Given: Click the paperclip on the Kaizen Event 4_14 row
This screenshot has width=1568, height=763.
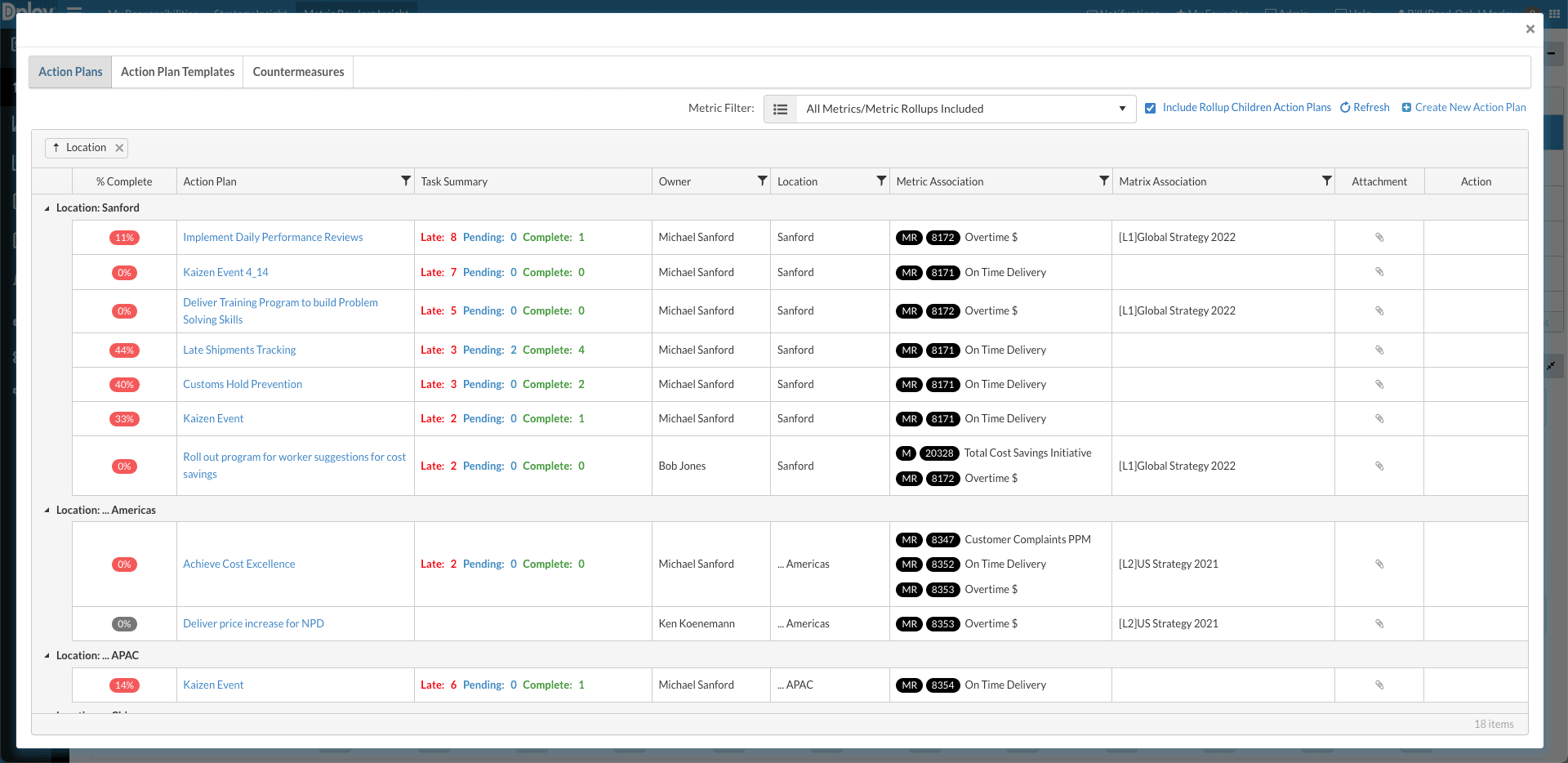Looking at the screenshot, I should (1379, 272).
